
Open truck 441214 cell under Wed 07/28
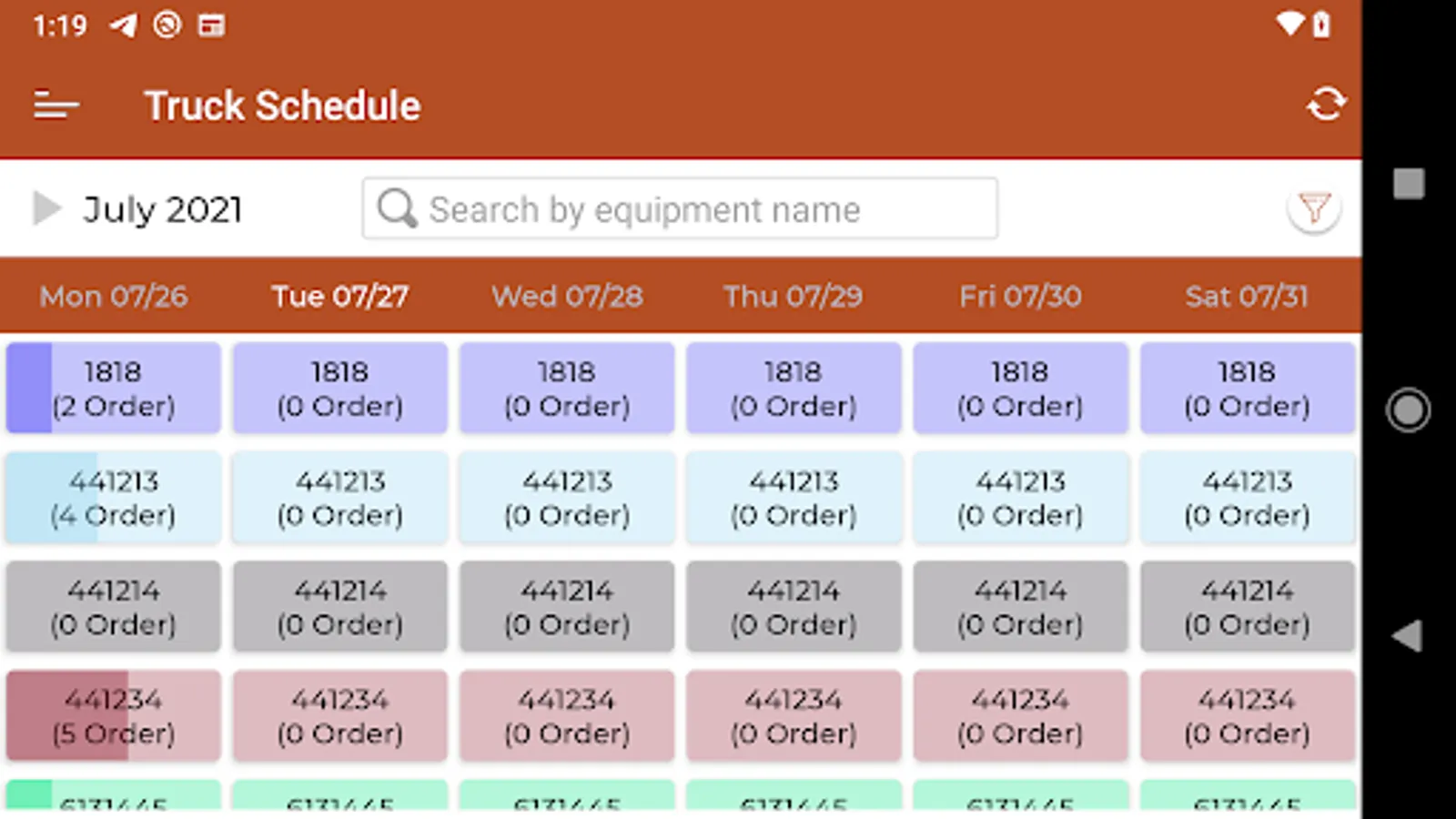click(x=567, y=606)
